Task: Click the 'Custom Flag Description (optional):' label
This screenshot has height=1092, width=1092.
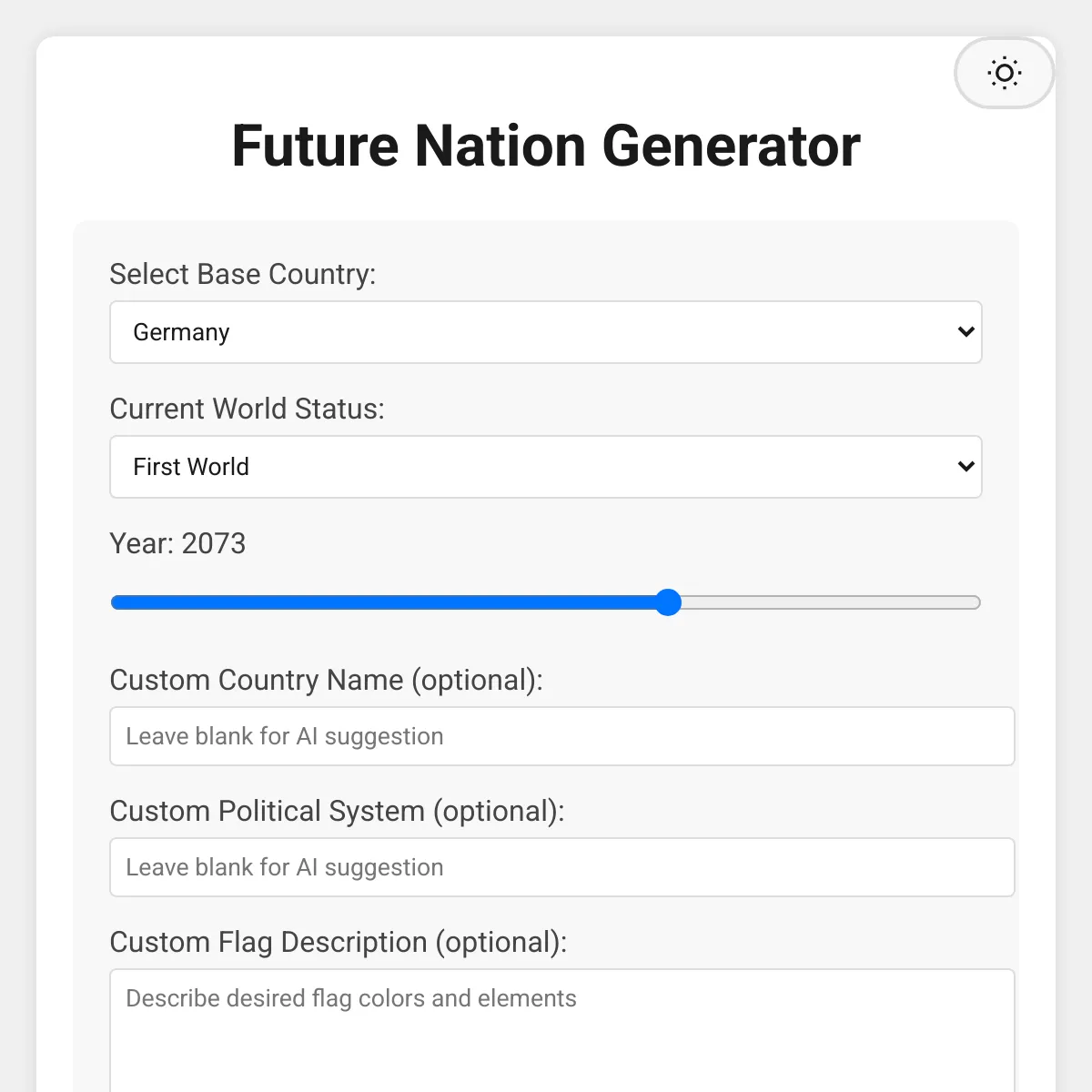Action: tap(339, 942)
